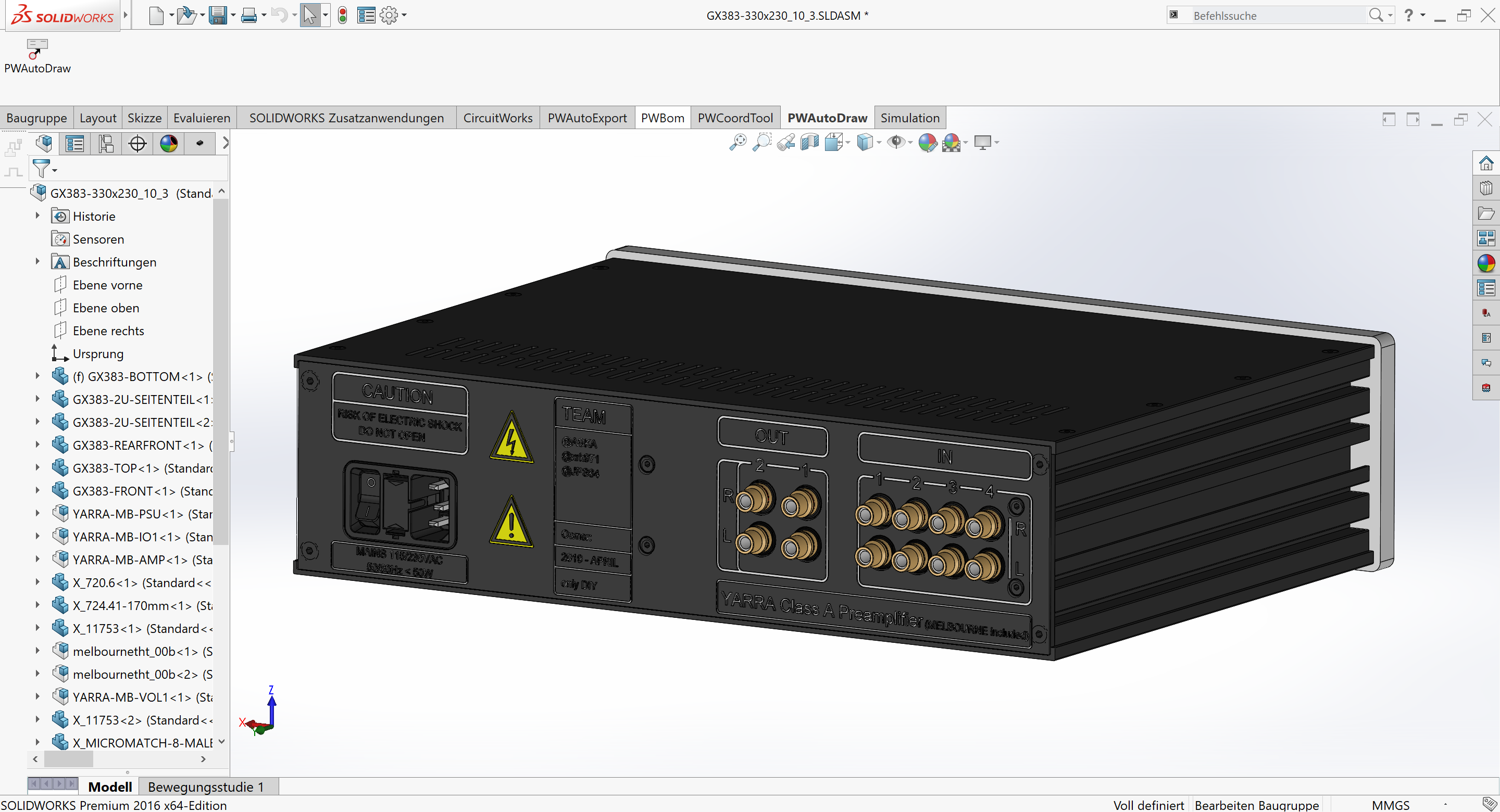Viewport: 1500px width, 812px height.
Task: Click the Help question mark button
Action: point(1408,15)
